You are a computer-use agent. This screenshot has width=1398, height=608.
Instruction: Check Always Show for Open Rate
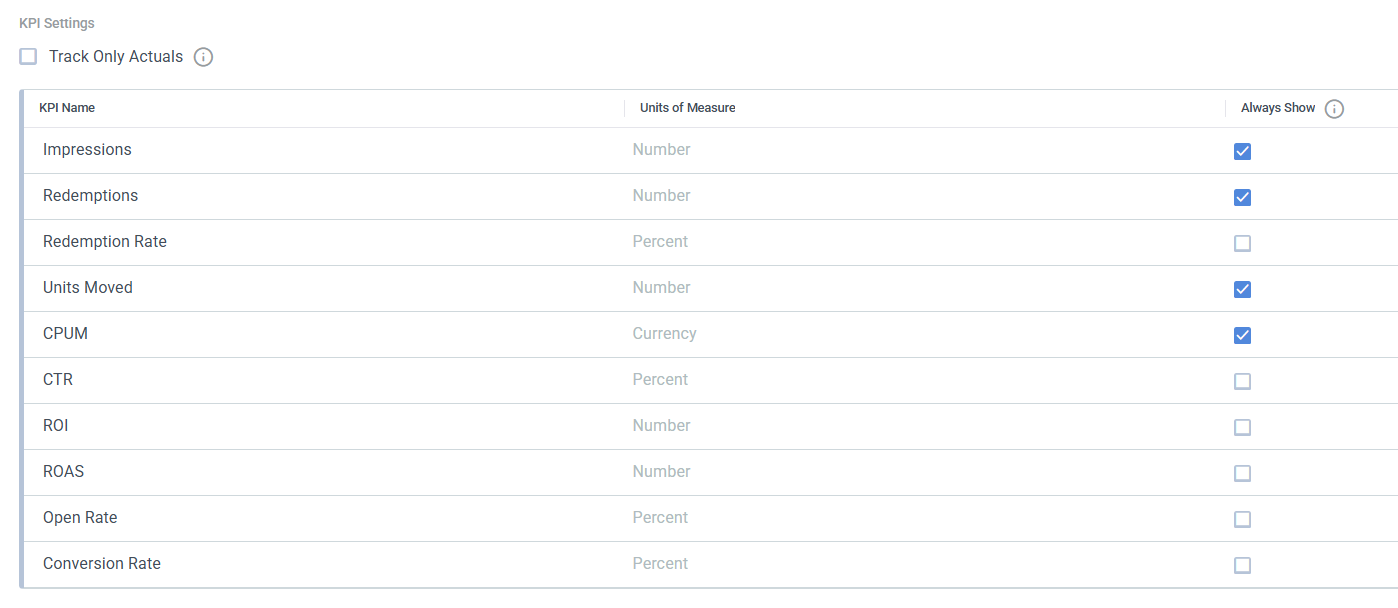pos(1242,519)
